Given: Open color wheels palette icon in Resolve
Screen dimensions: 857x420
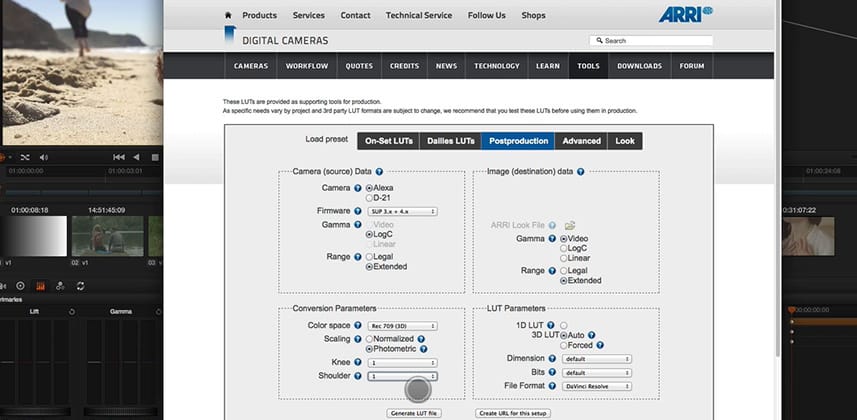Looking at the screenshot, I should coord(20,285).
